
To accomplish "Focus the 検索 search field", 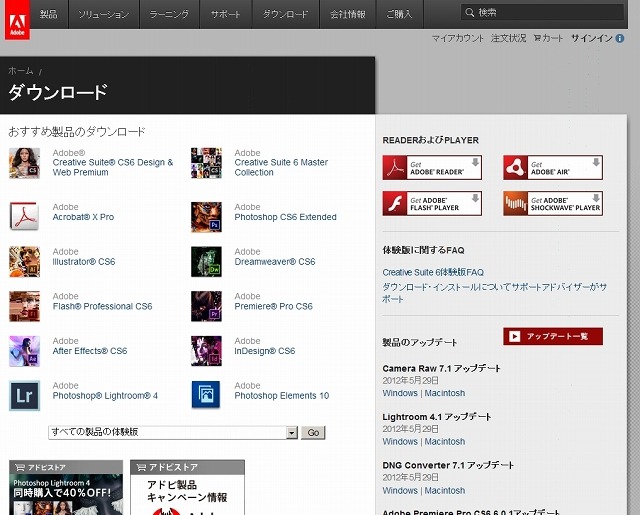I will [543, 12].
